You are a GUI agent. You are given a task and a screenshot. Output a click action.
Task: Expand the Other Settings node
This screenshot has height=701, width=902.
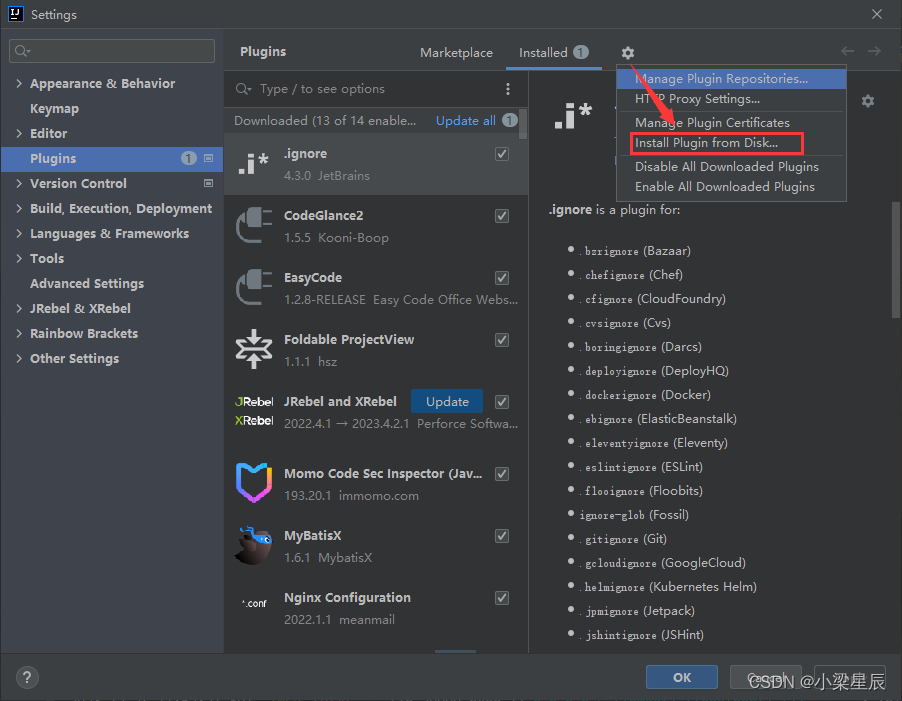[x=19, y=358]
